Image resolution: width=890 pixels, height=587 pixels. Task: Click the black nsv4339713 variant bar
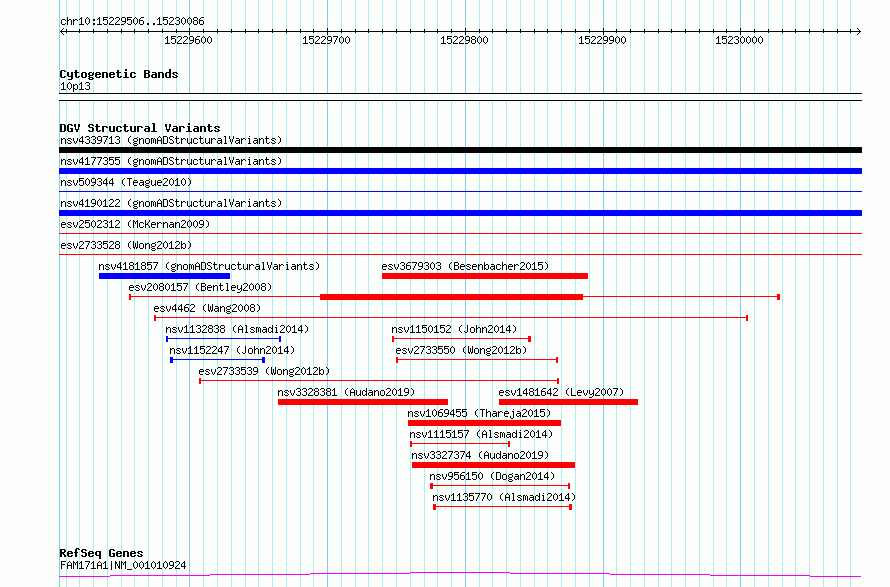(x=460, y=150)
